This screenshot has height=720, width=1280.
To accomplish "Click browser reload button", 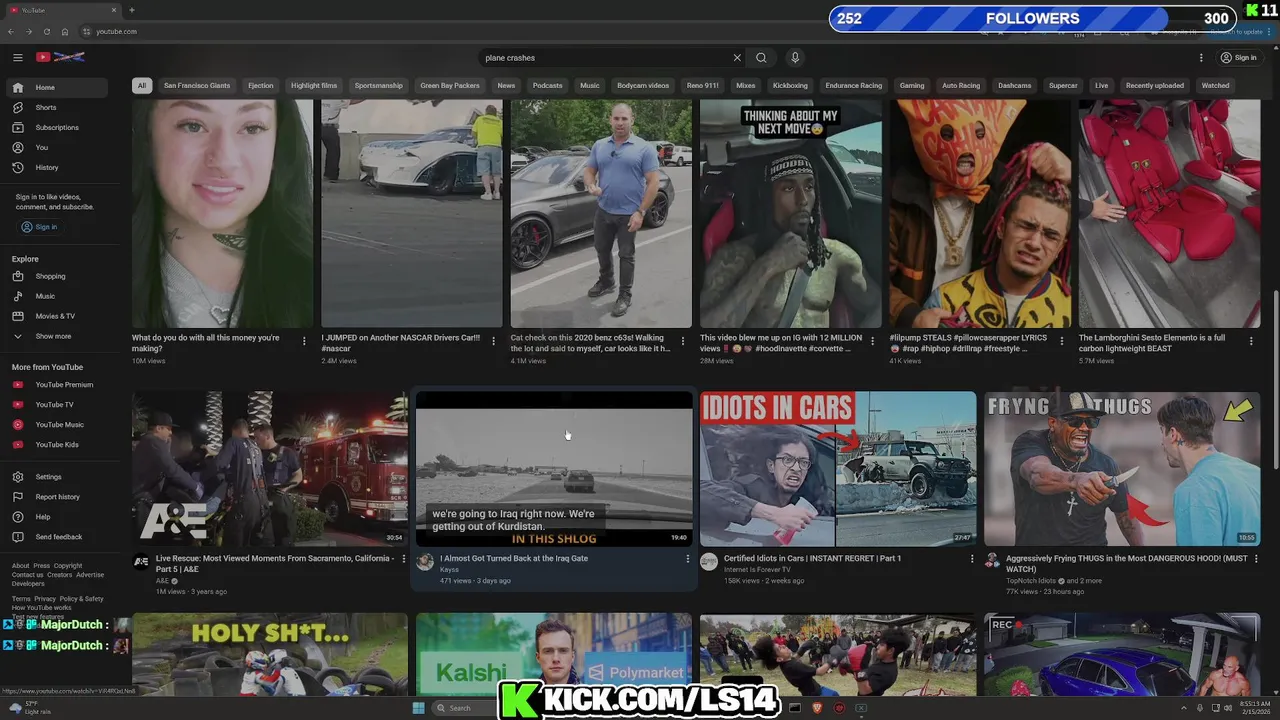I will [x=47, y=32].
